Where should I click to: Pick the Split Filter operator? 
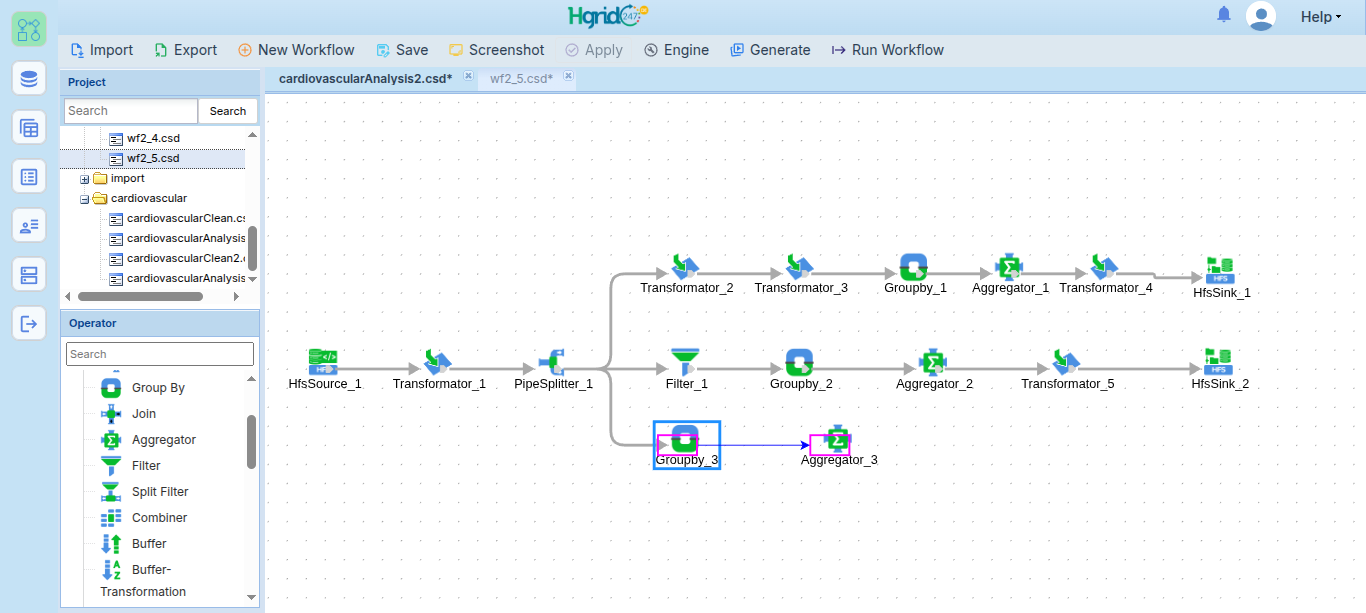(x=160, y=492)
